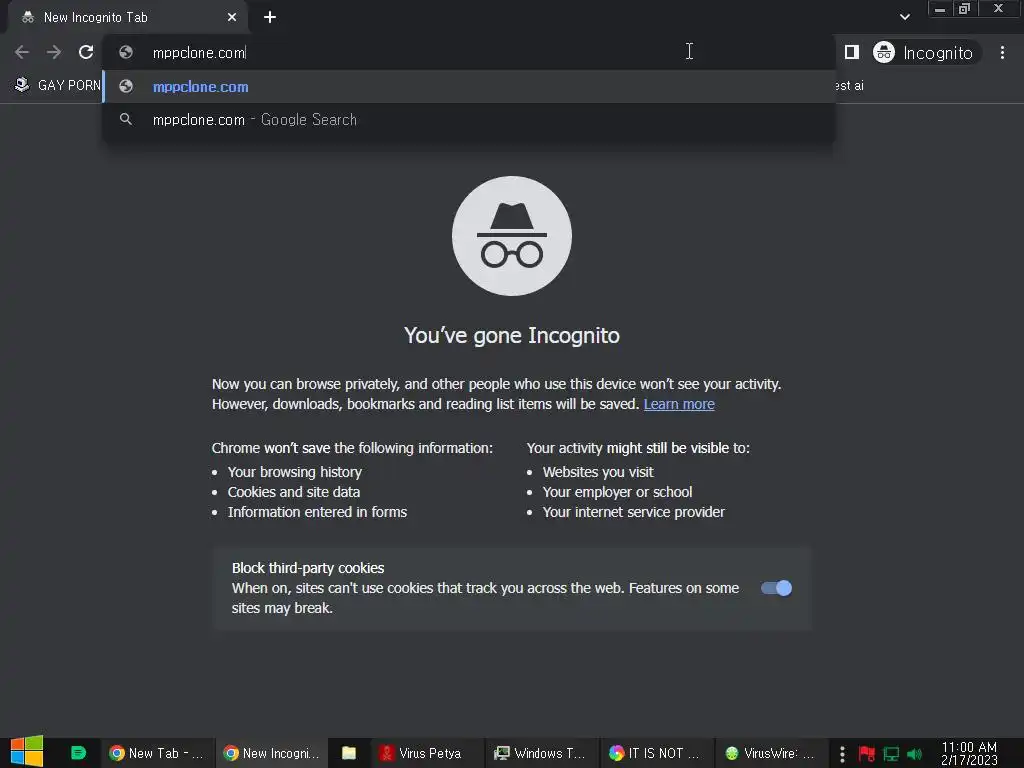The image size is (1024, 768).
Task: Click the 'Your browsing history' list item
Action: [295, 472]
